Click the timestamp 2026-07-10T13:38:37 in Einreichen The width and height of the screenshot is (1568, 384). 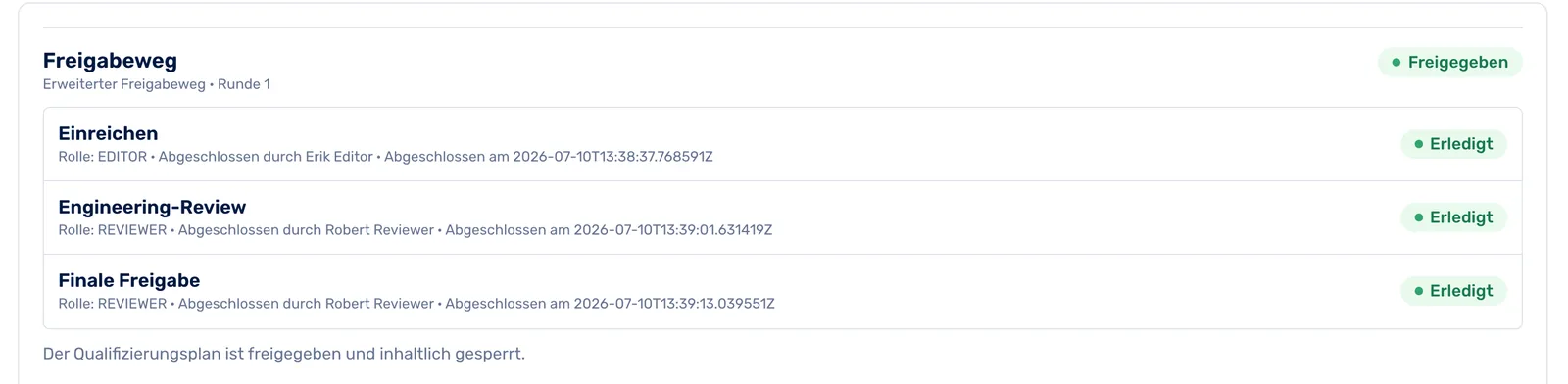coord(612,157)
